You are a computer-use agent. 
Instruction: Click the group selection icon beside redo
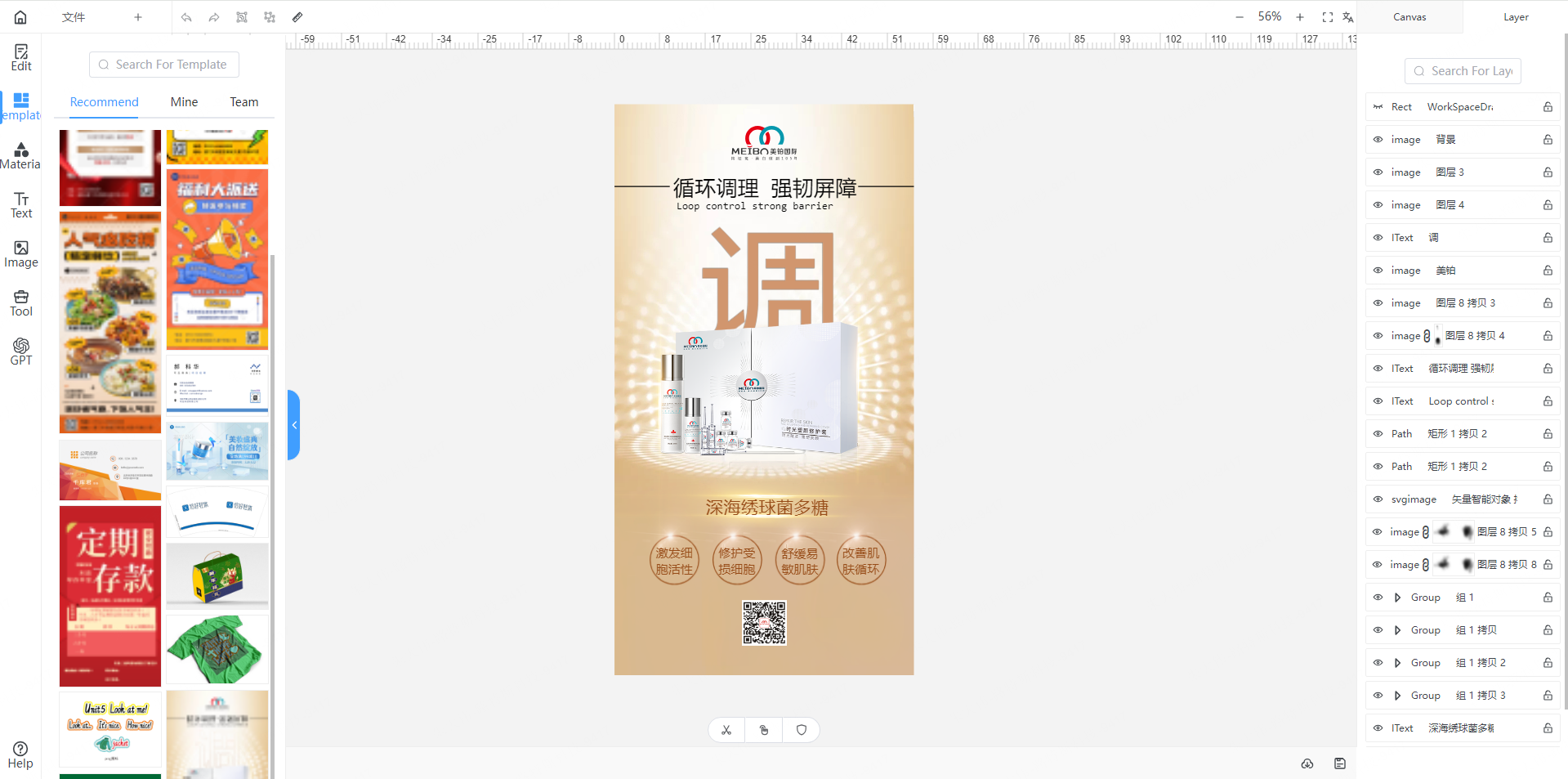[x=242, y=17]
